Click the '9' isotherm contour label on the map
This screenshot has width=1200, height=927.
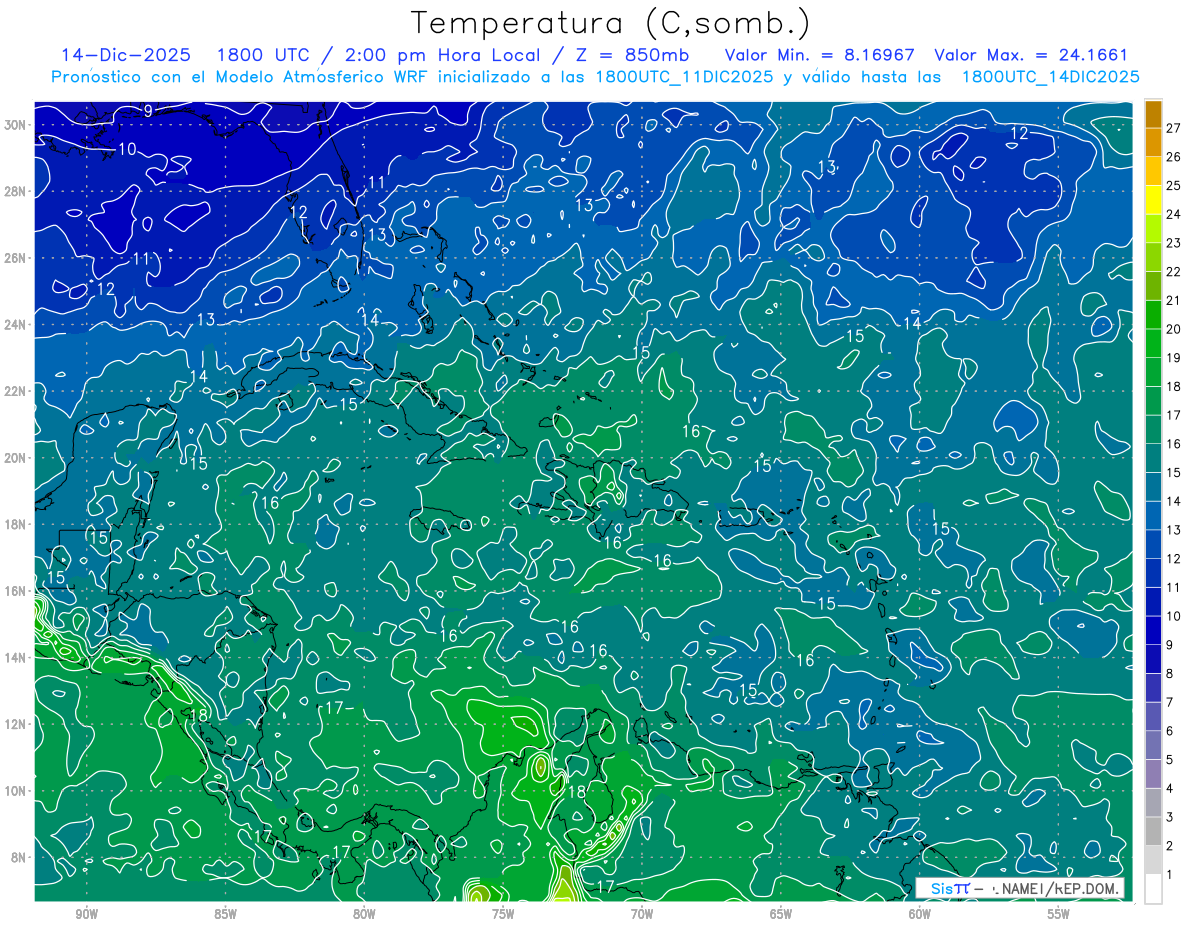tap(148, 111)
